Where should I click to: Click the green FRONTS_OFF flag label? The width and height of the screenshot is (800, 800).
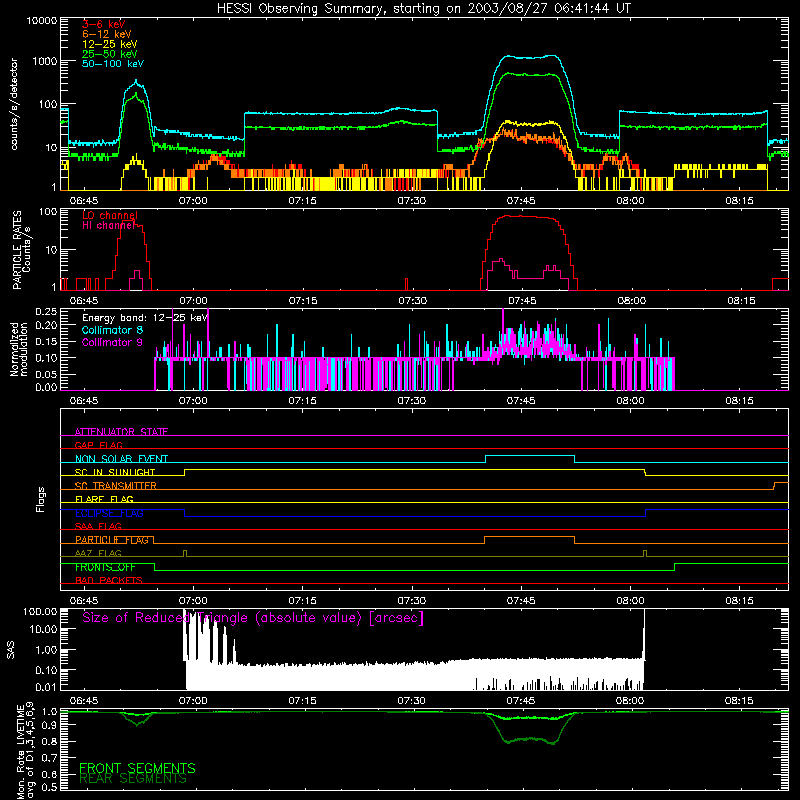click(105, 567)
